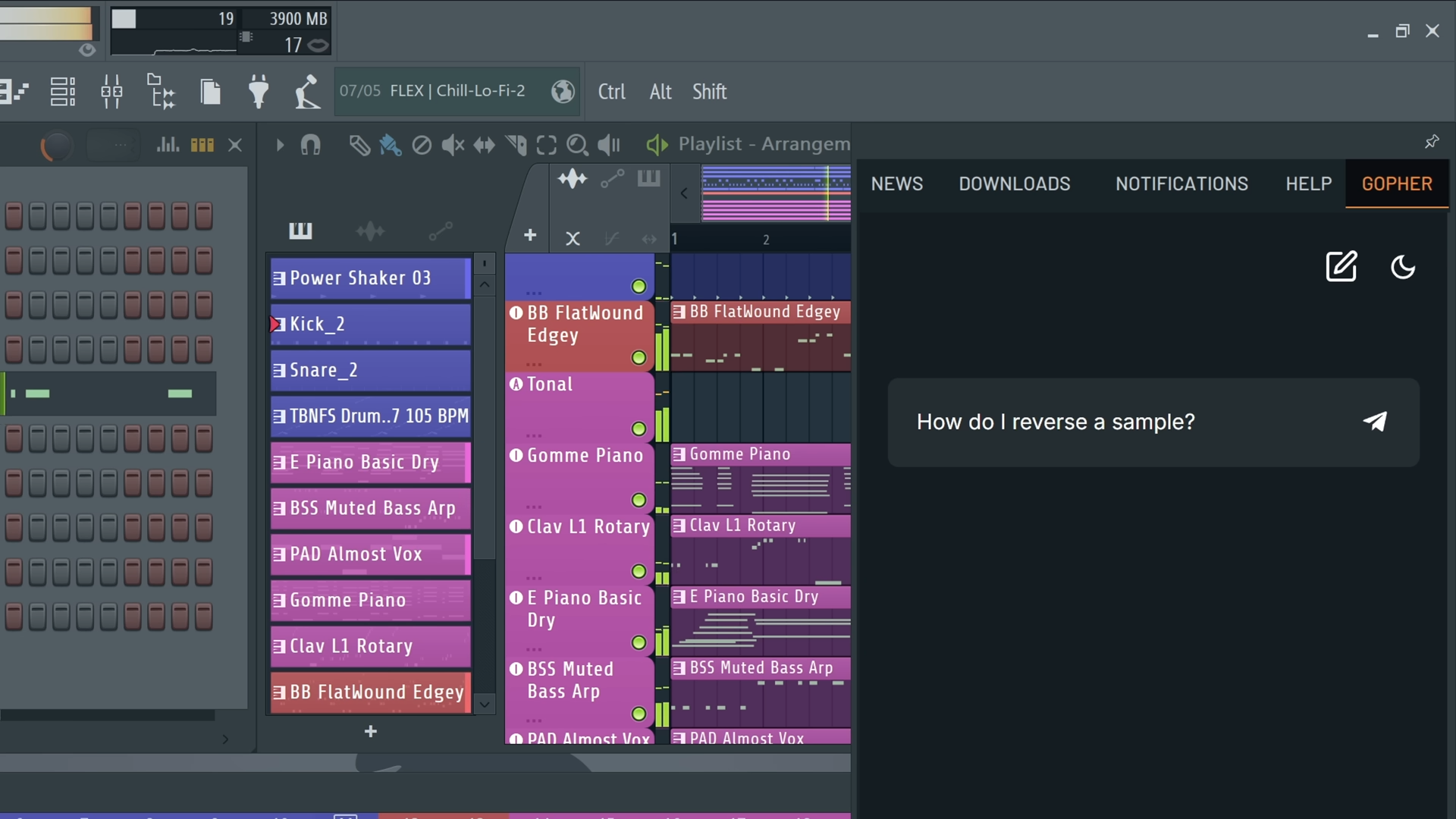Open playlist options menu arrow

pos(280,145)
